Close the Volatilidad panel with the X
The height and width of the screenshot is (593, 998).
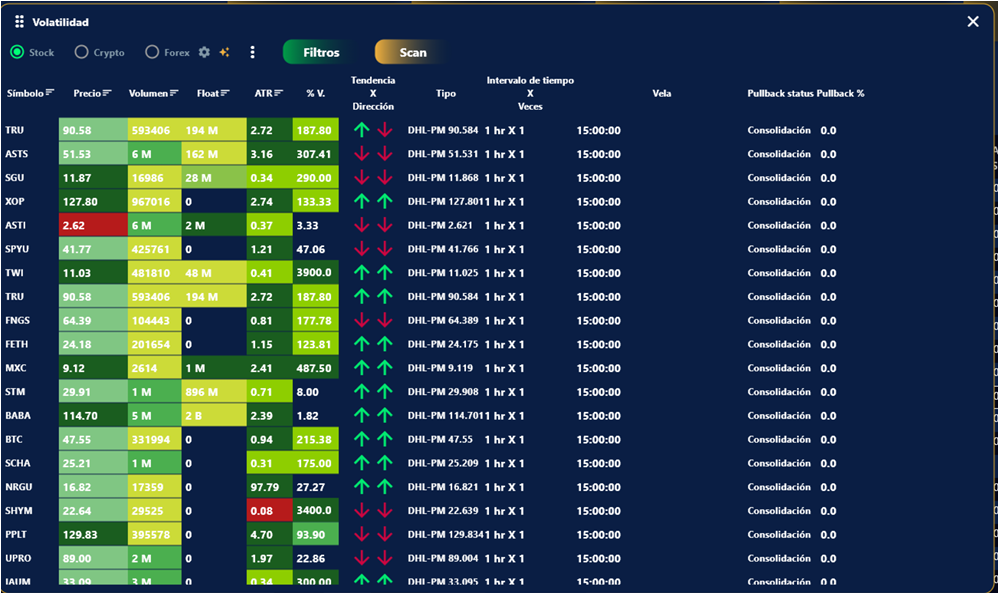pos(972,22)
